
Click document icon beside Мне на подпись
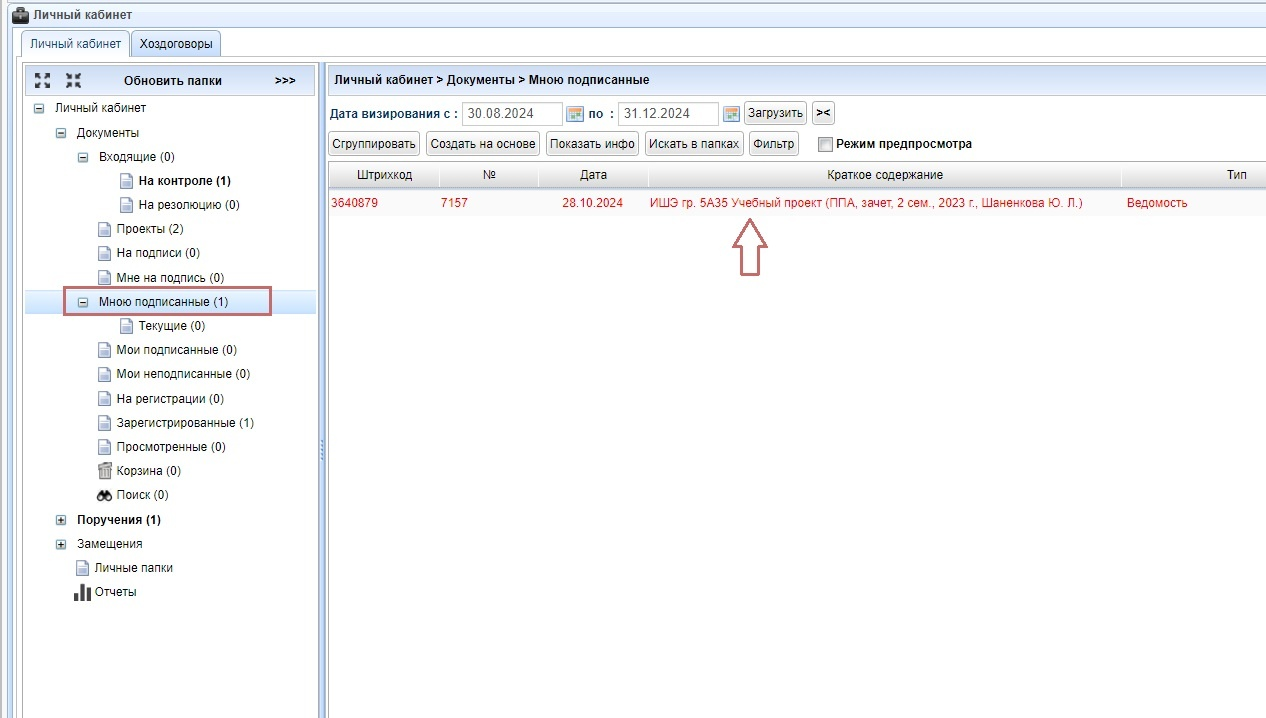coord(105,277)
